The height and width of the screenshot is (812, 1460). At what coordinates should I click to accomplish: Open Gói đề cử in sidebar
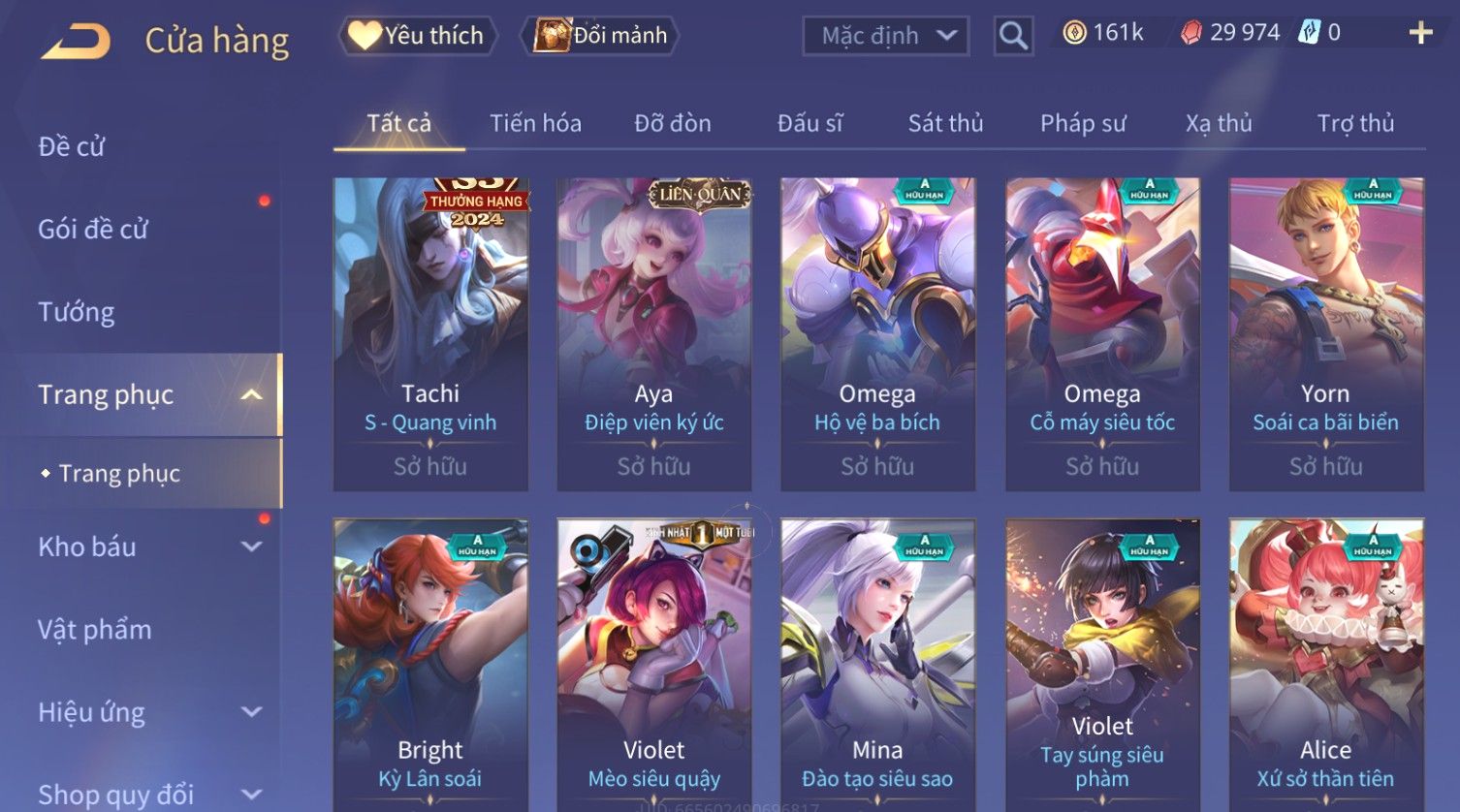(x=93, y=230)
